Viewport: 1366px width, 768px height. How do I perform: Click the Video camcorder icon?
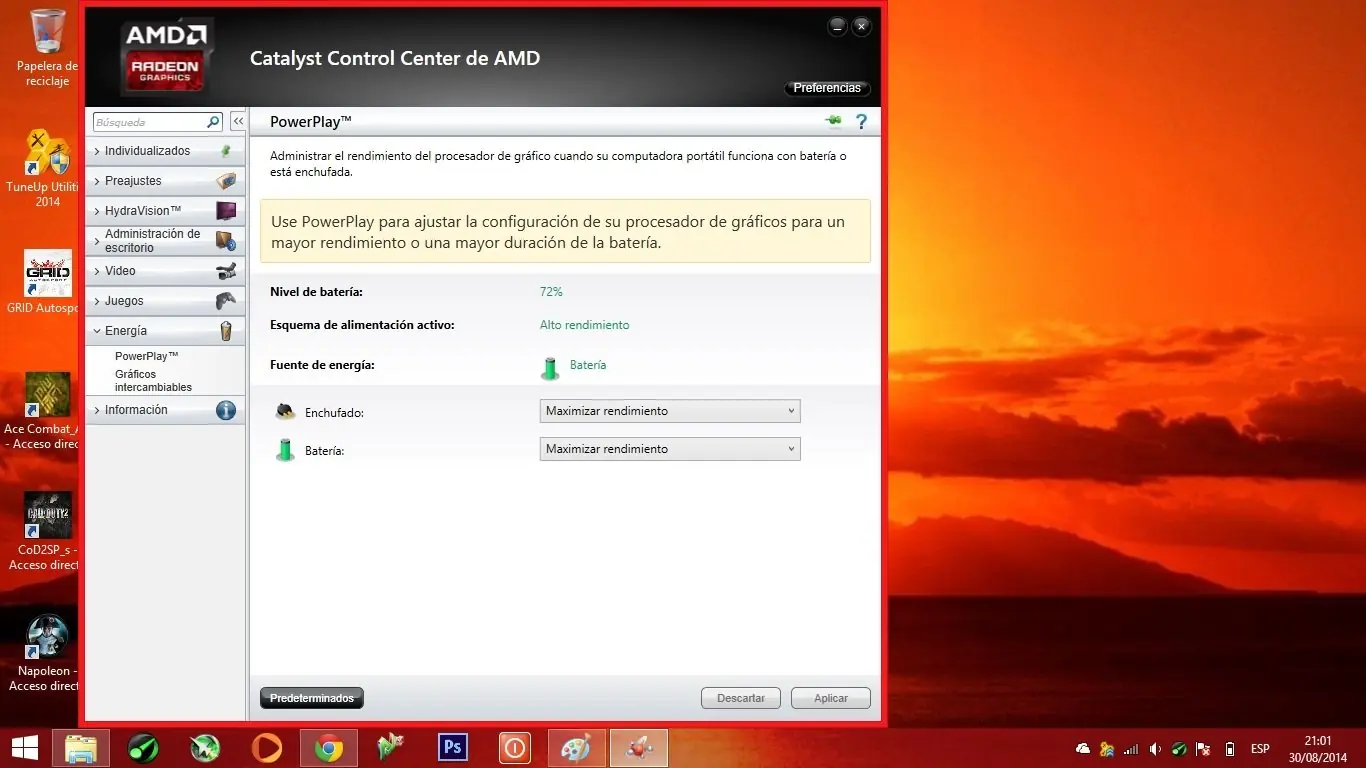click(x=226, y=271)
